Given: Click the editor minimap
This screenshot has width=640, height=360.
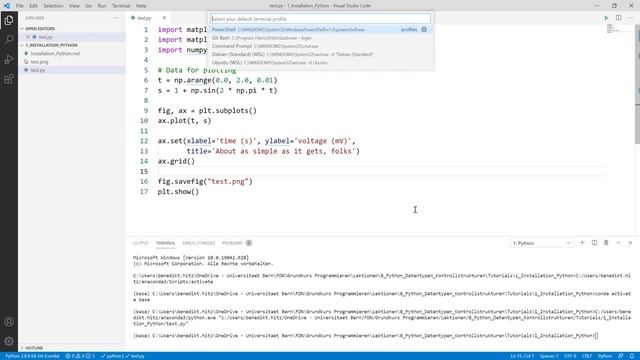Looking at the screenshot, I should (x=619, y=29).
